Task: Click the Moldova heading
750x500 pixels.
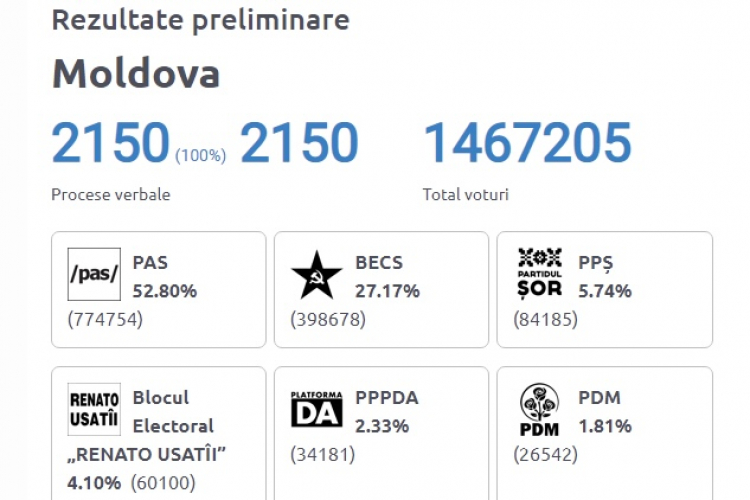Action: [136, 73]
